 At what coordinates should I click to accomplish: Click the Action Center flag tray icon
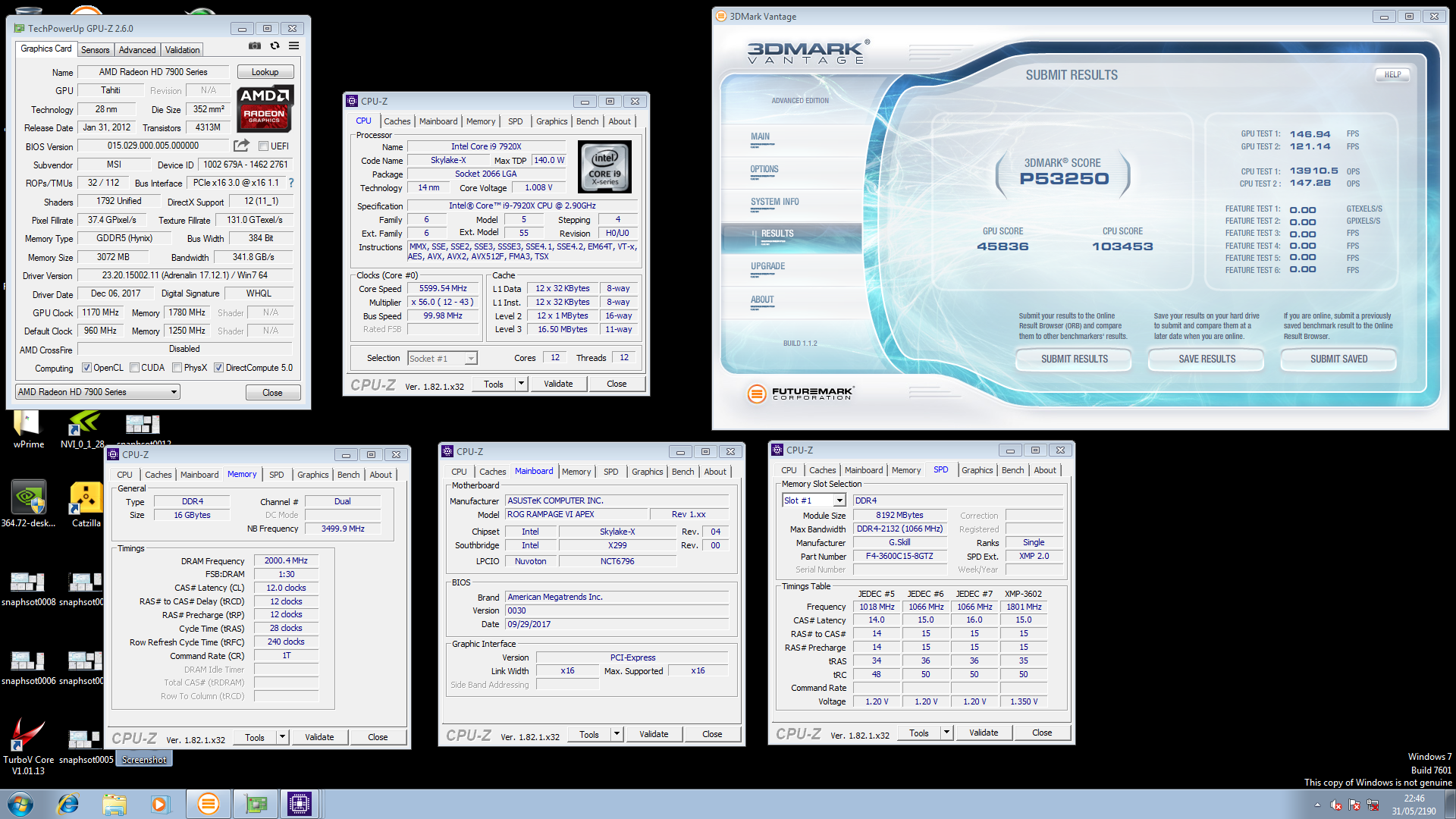(x=1354, y=805)
